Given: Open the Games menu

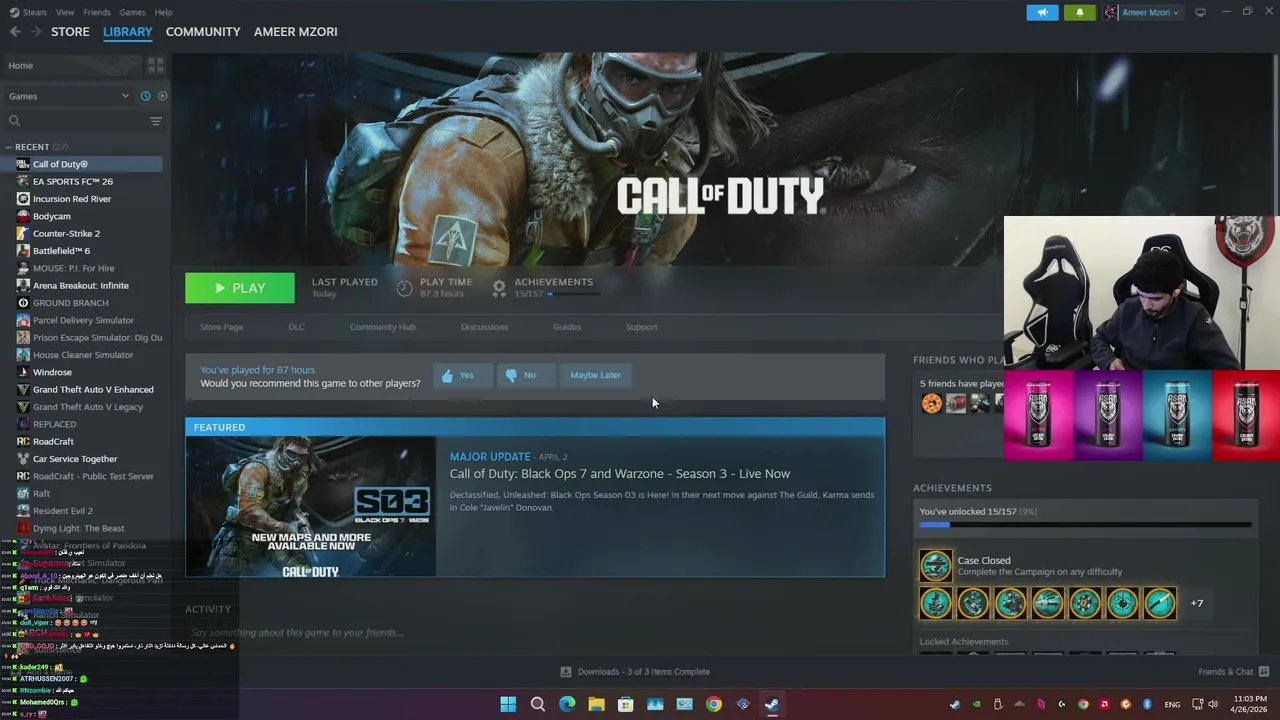Looking at the screenshot, I should click(x=132, y=12).
